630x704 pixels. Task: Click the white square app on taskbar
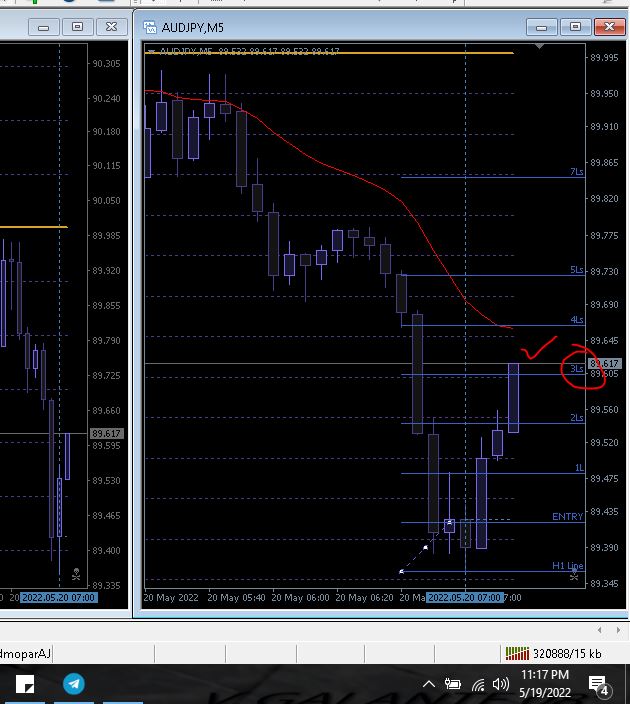25,684
